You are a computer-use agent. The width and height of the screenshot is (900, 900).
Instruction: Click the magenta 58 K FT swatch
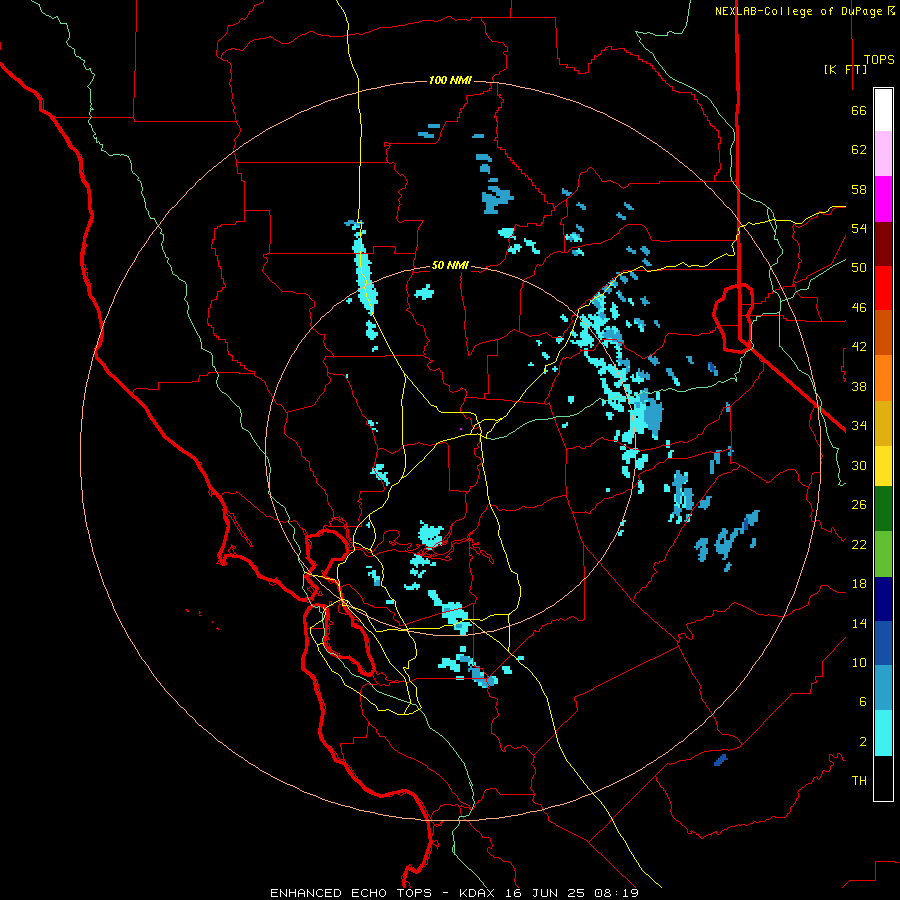point(883,199)
